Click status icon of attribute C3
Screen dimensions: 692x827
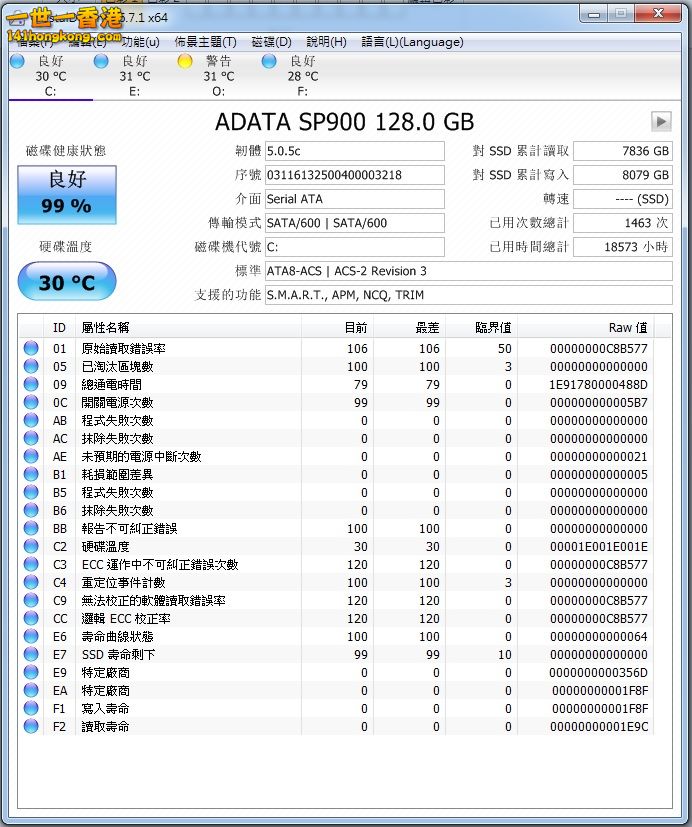click(x=31, y=564)
